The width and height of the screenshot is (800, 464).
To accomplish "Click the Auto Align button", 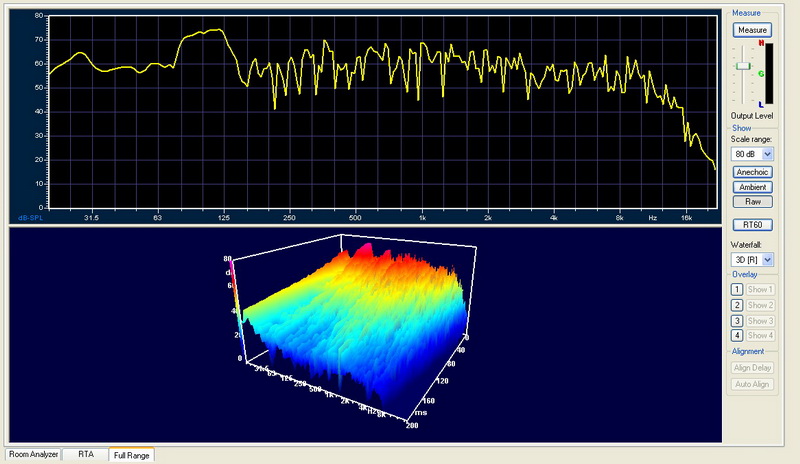I will (x=752, y=384).
